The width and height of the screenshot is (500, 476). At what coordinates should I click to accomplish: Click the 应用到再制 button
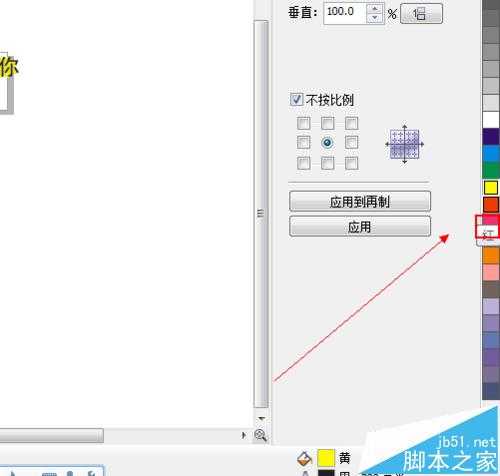[x=360, y=201]
